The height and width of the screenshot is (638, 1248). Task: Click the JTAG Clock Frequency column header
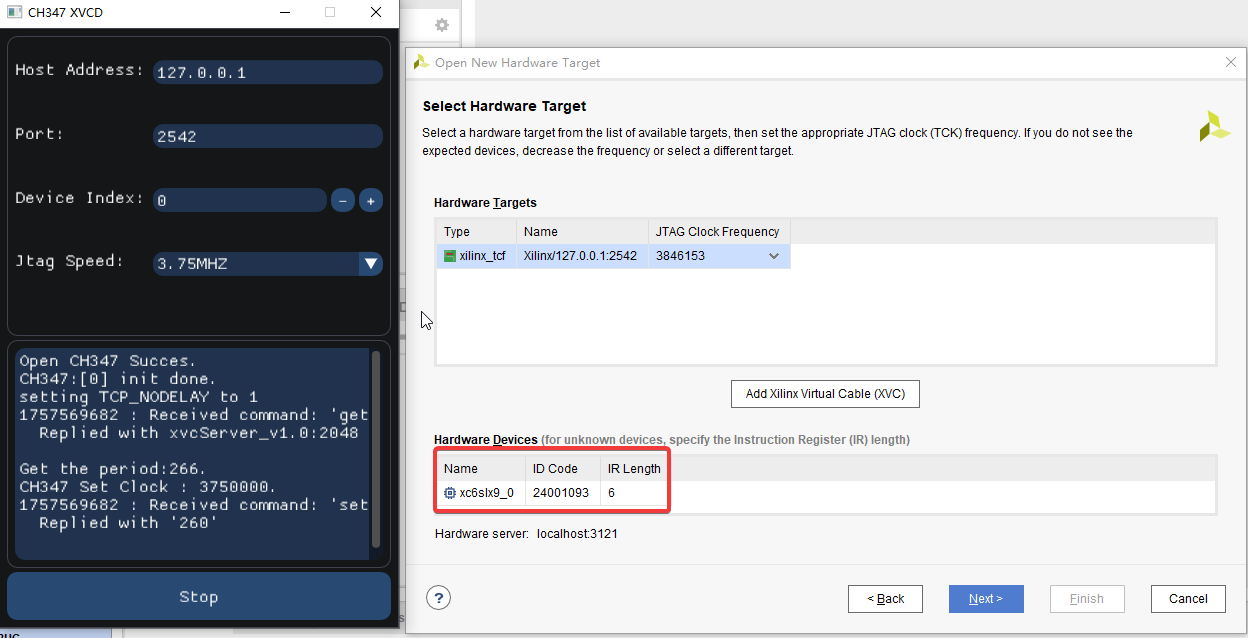point(719,231)
